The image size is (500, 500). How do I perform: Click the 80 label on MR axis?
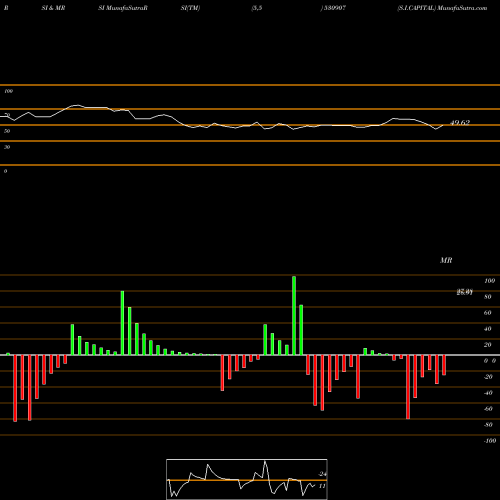pyautogui.click(x=488, y=297)
